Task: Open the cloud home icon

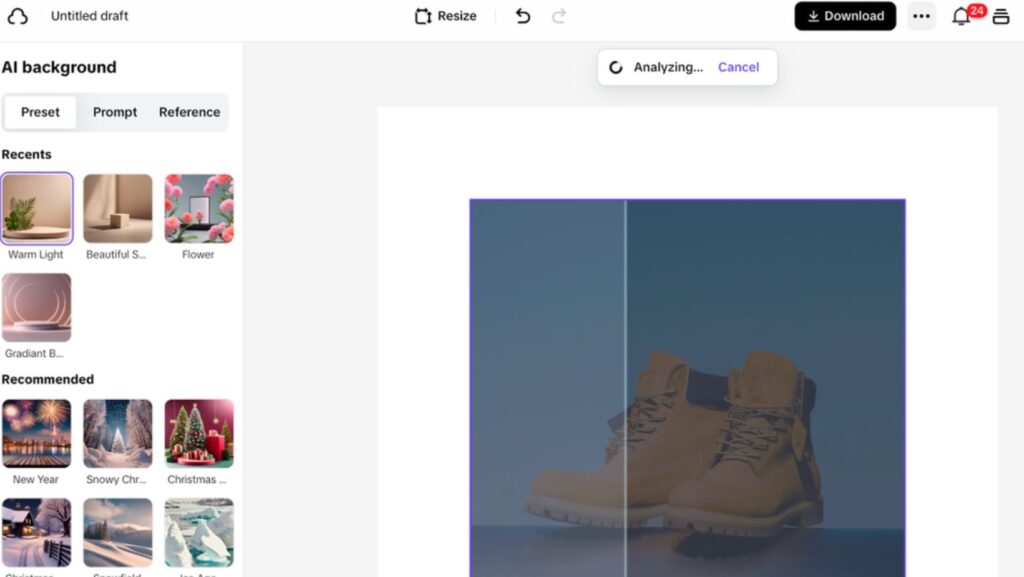Action: click(18, 16)
